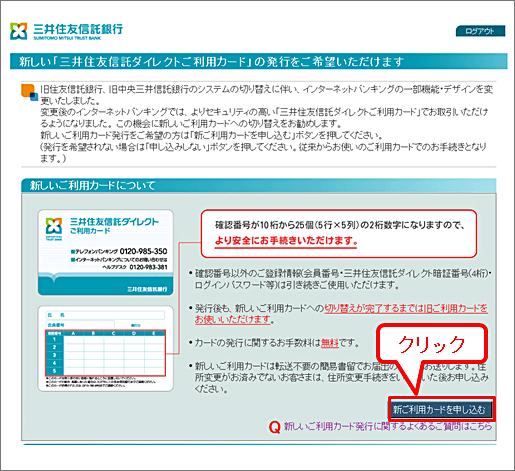This screenshot has height=471, width=515.
Task: Click the ログアウト logout button
Action: coord(480,31)
